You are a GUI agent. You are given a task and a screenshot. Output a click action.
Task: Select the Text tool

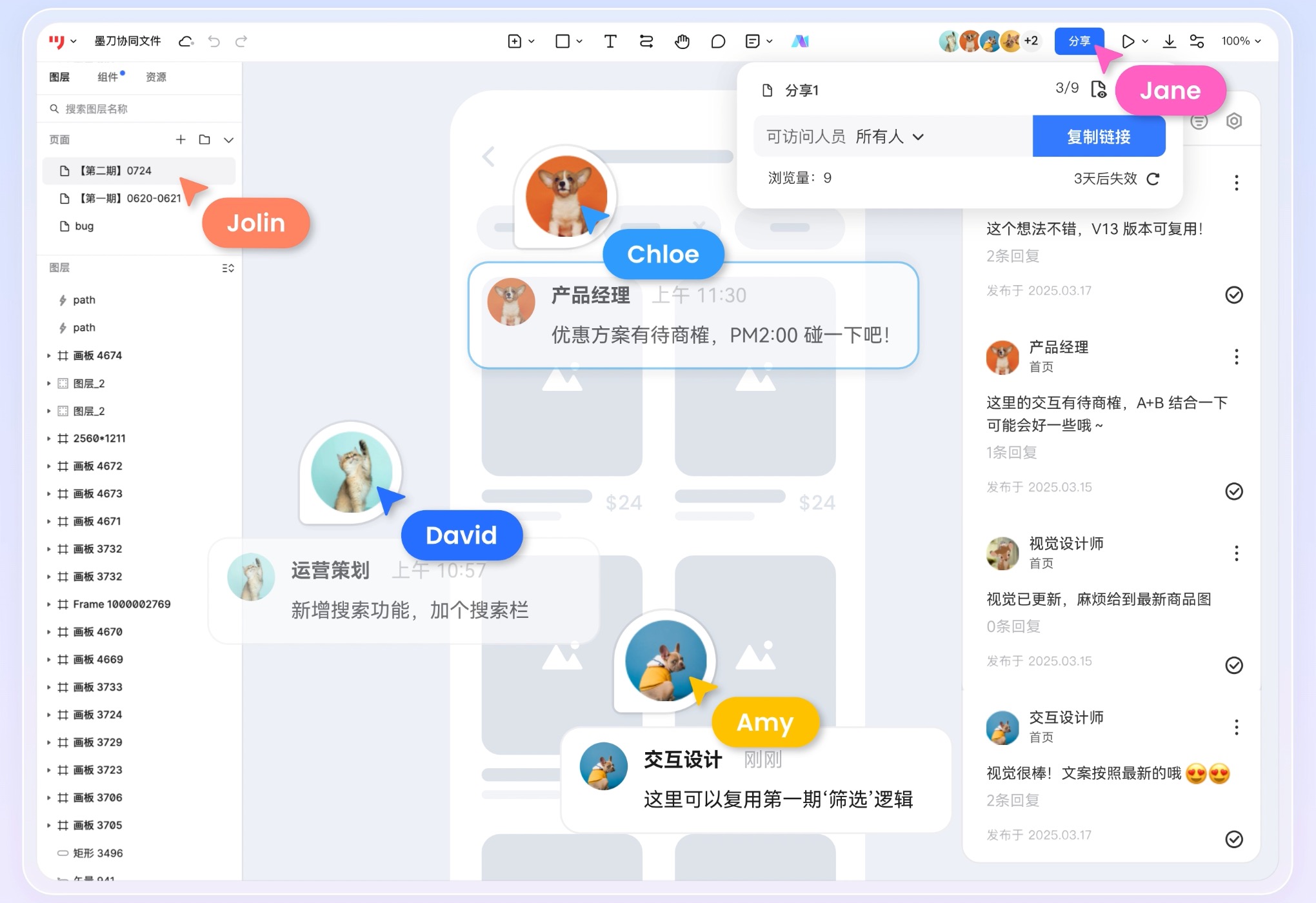[x=610, y=41]
